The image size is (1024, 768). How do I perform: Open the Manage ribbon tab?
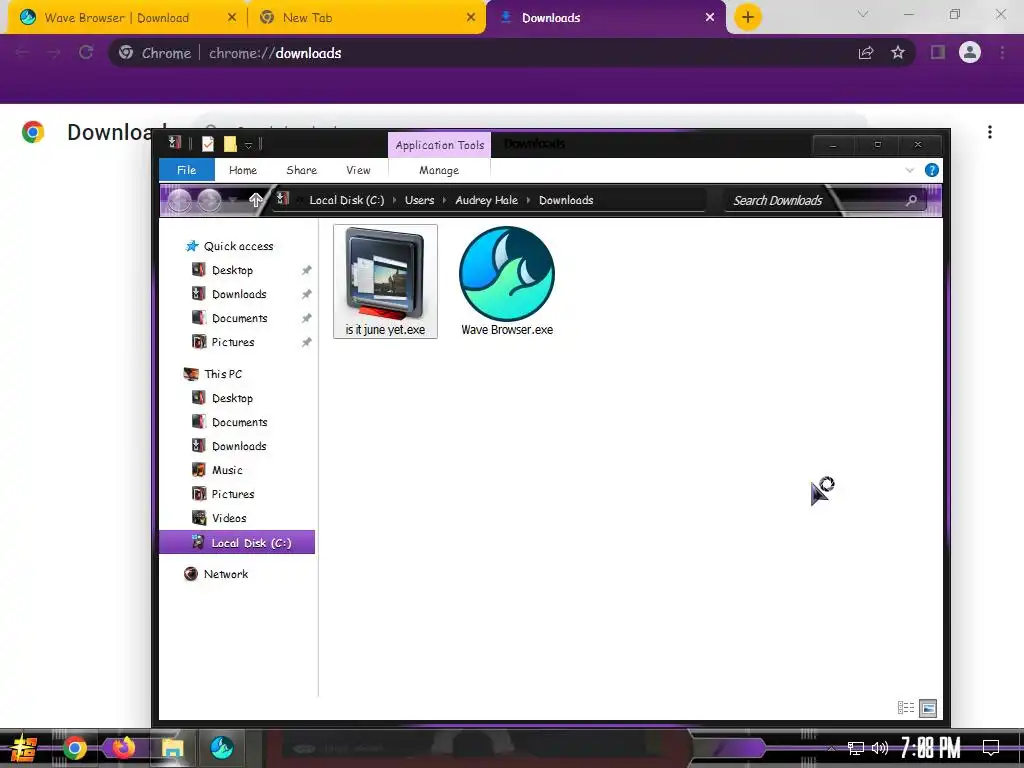(439, 170)
